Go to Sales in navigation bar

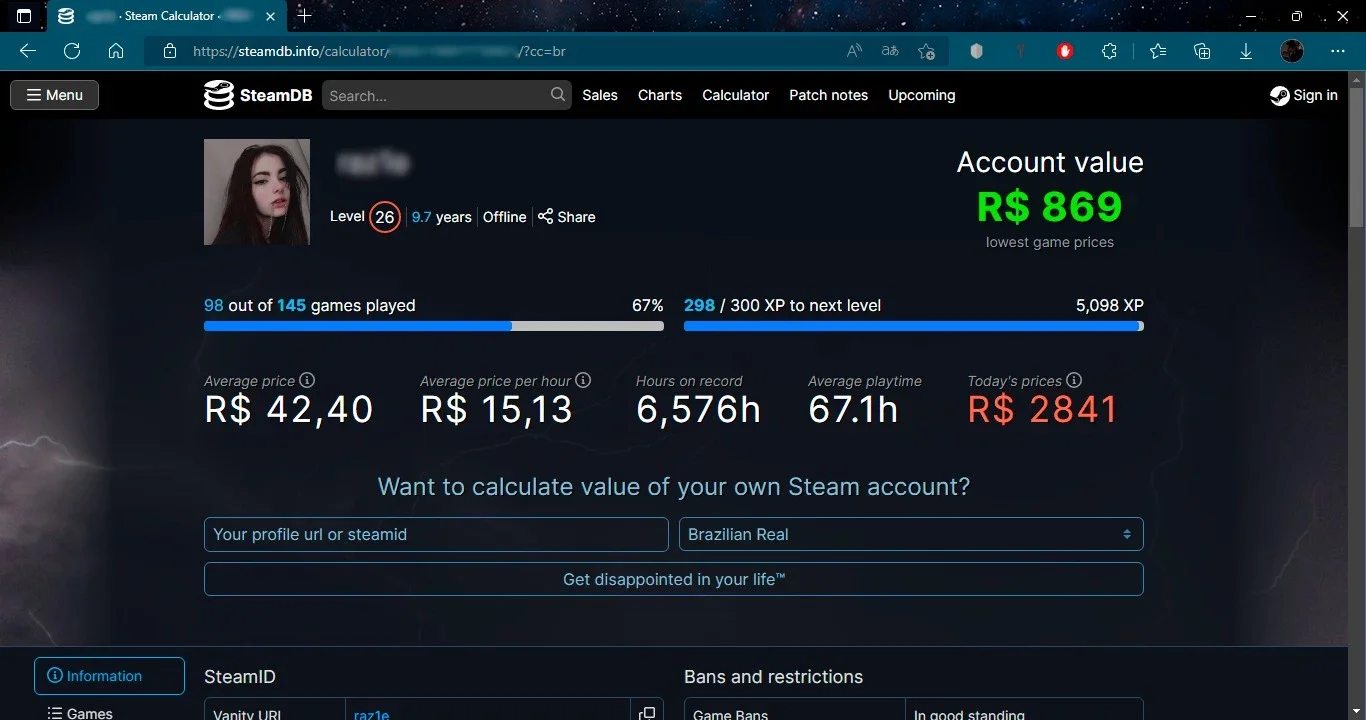[x=600, y=95]
